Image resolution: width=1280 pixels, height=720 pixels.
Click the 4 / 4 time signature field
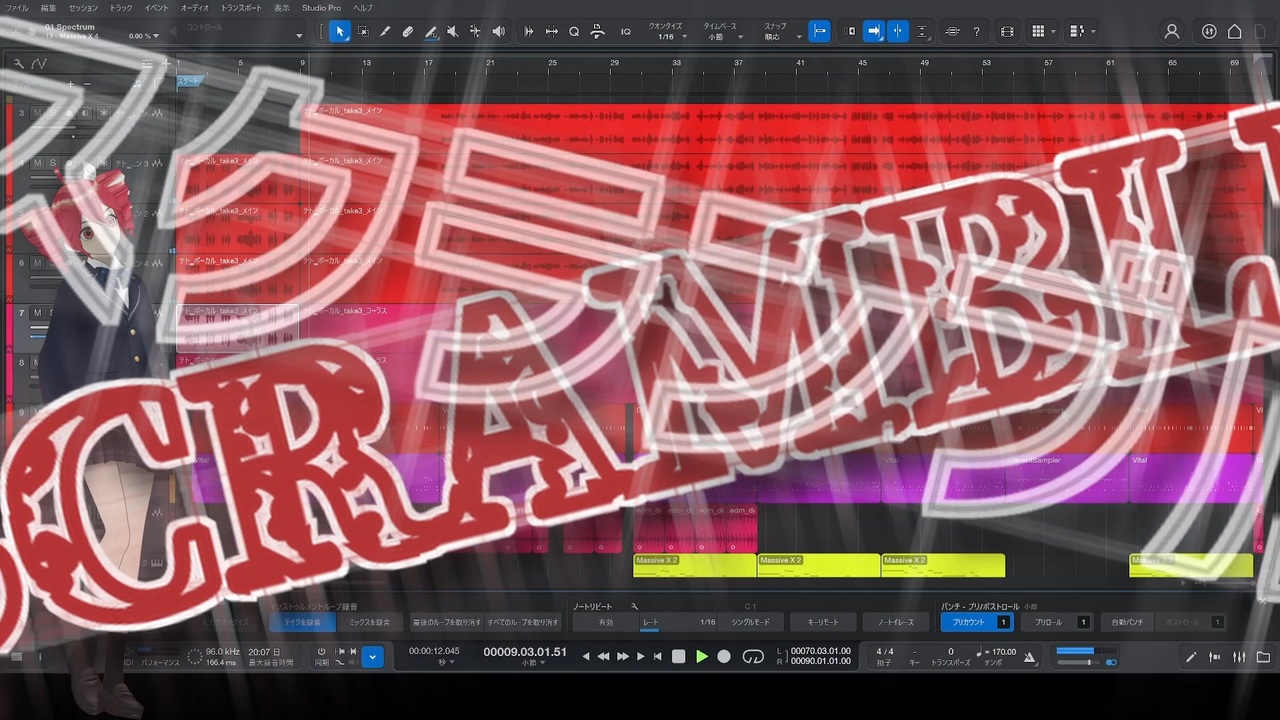[884, 652]
